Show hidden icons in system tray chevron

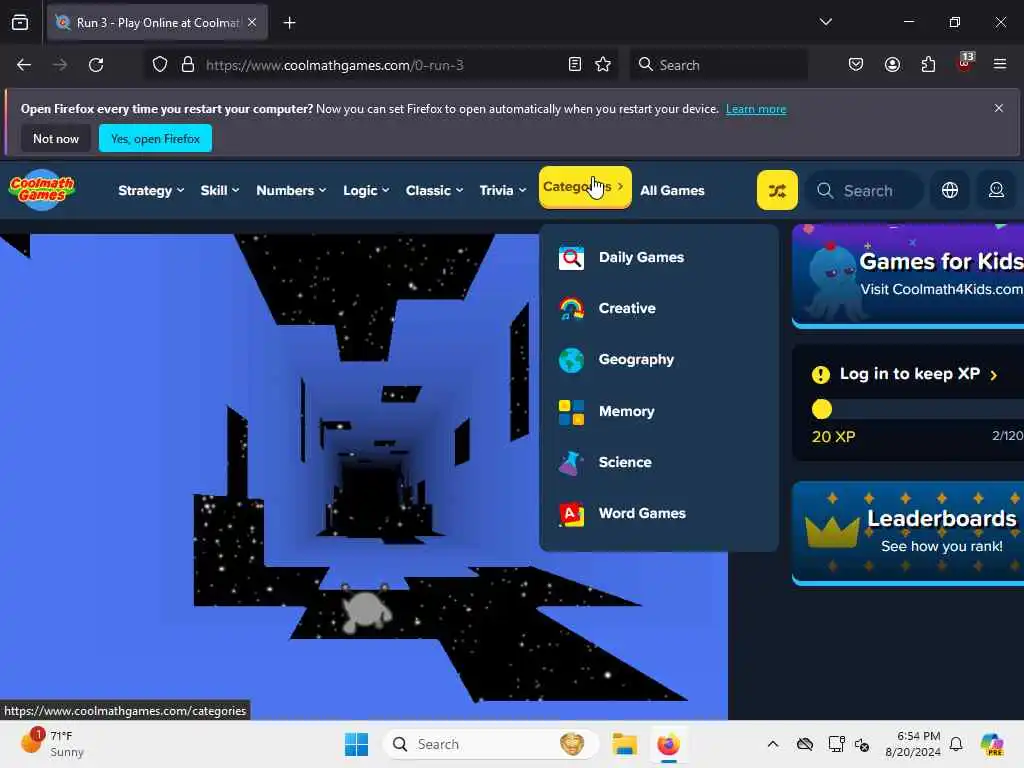tap(773, 744)
